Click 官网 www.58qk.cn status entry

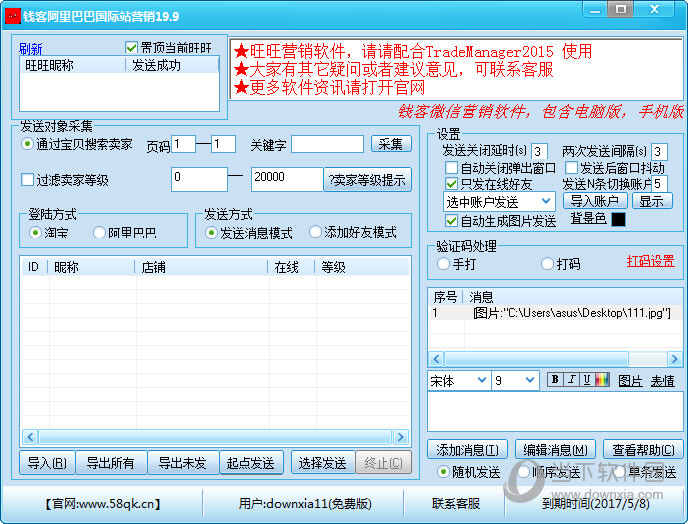pos(103,503)
